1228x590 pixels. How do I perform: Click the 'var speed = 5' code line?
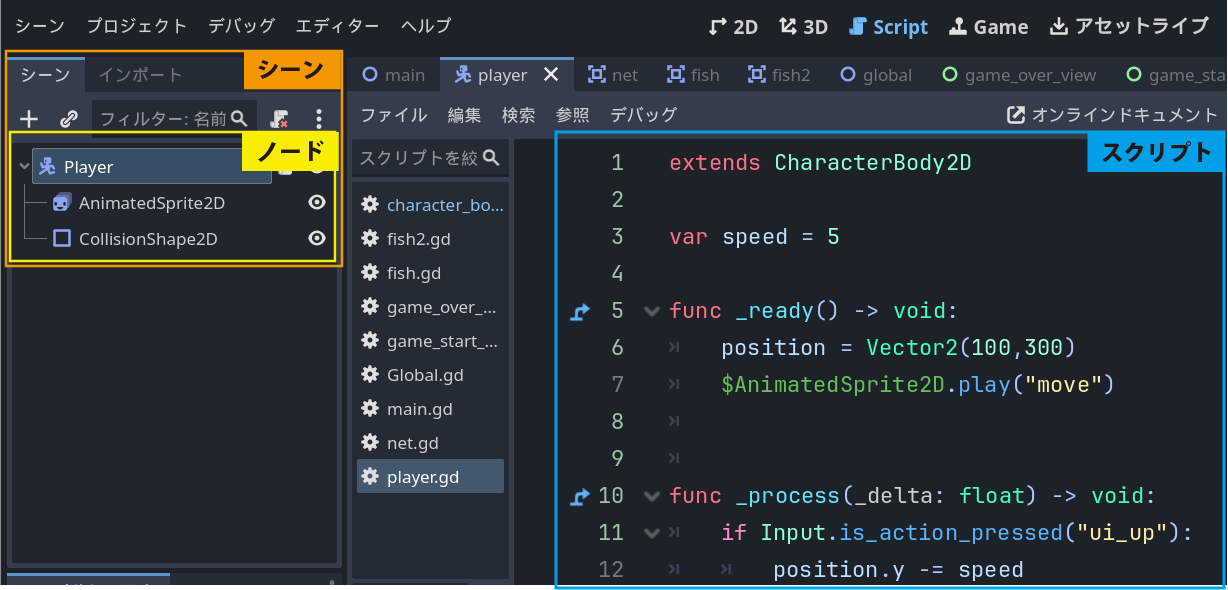pos(754,236)
